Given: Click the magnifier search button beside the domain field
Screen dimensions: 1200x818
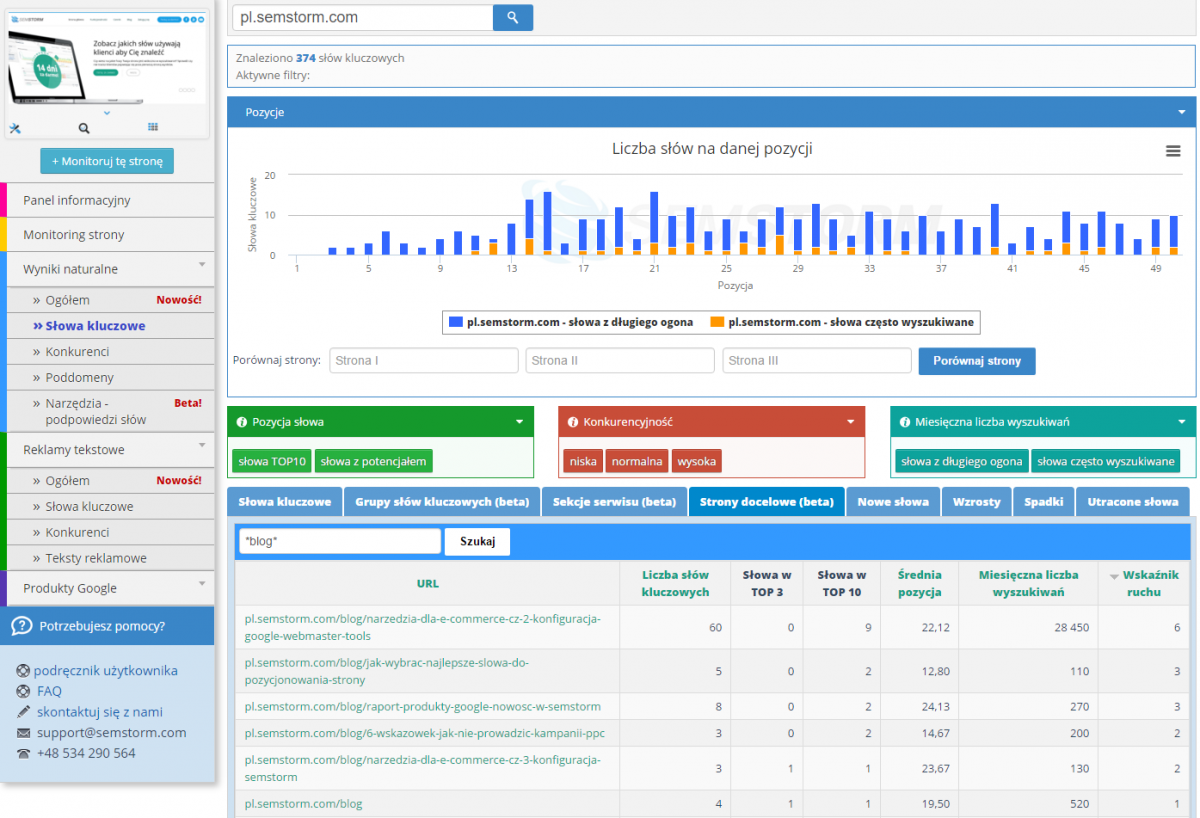Looking at the screenshot, I should (513, 17).
